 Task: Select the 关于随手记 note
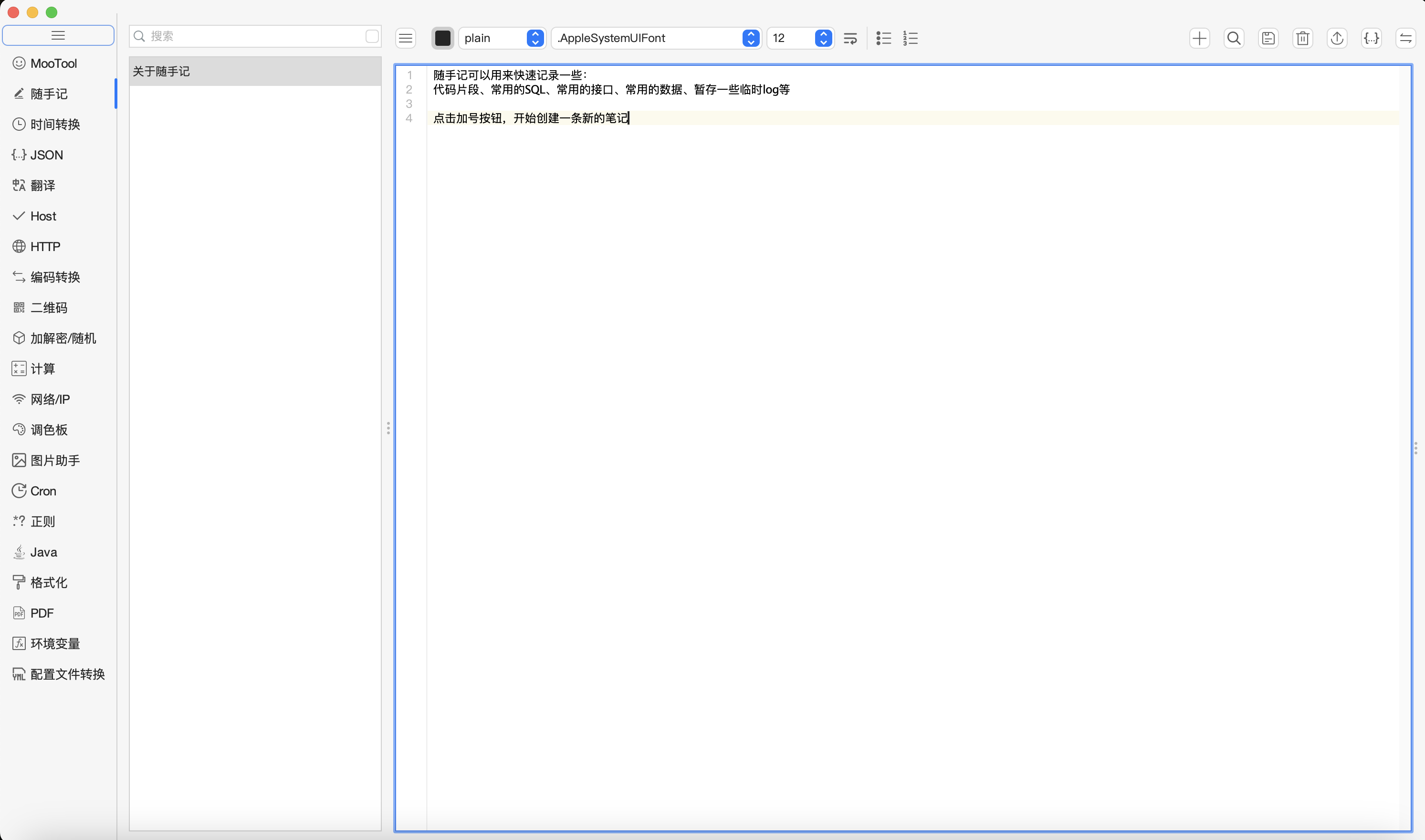tap(255, 71)
